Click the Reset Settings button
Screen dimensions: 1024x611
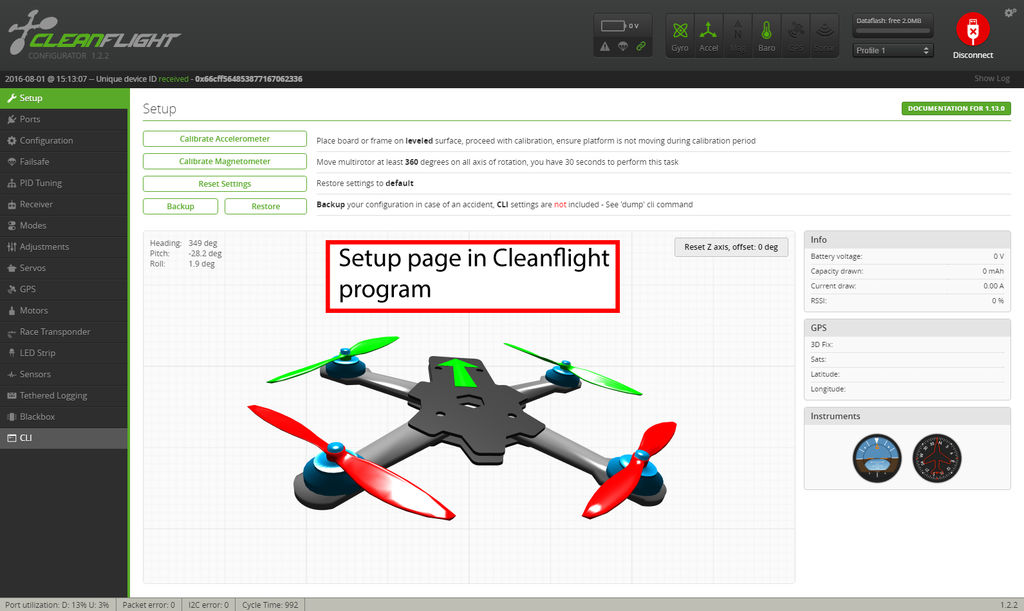225,184
